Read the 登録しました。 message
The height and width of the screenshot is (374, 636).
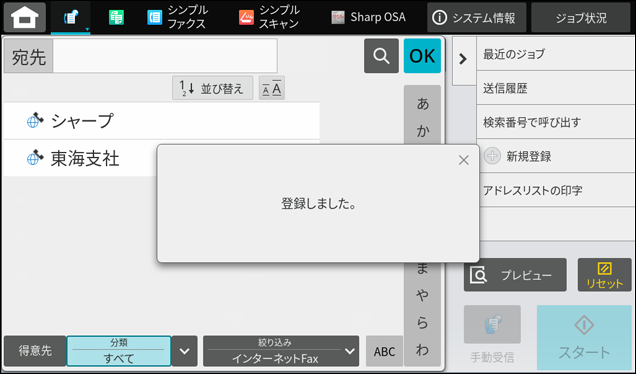(319, 204)
